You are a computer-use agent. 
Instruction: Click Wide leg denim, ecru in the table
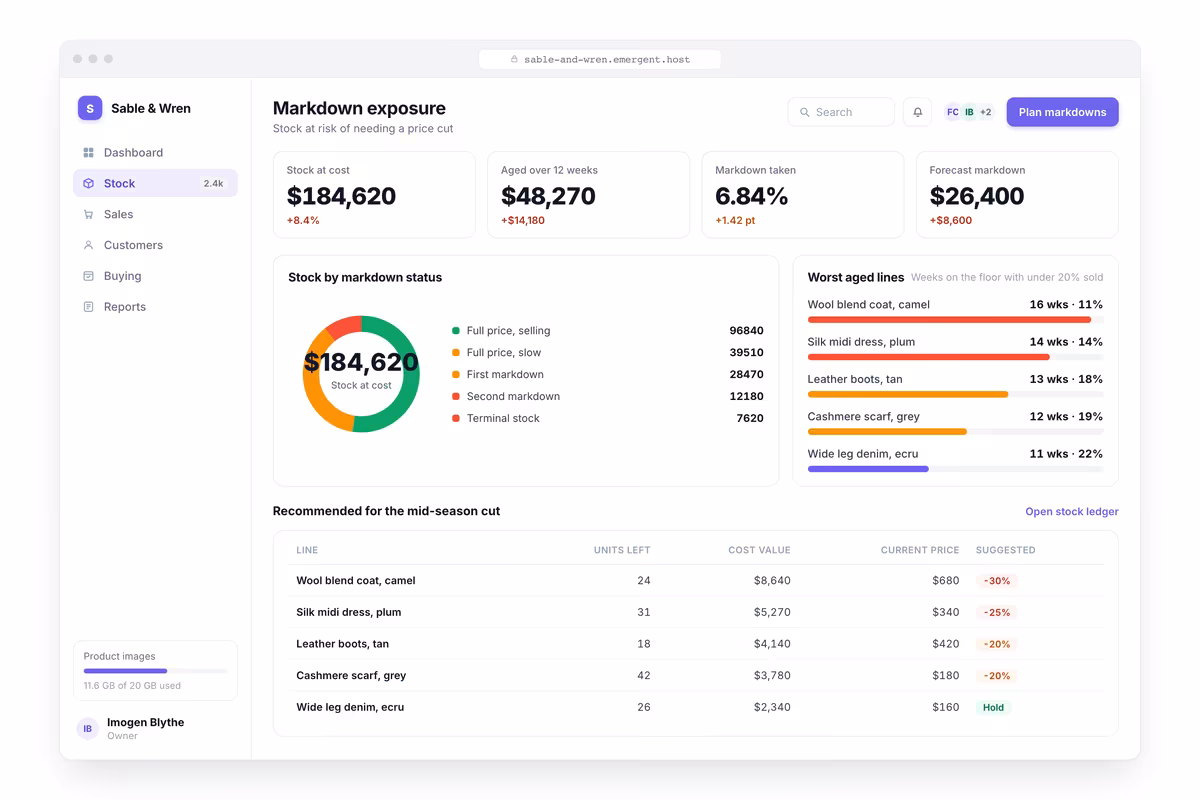[x=350, y=707]
